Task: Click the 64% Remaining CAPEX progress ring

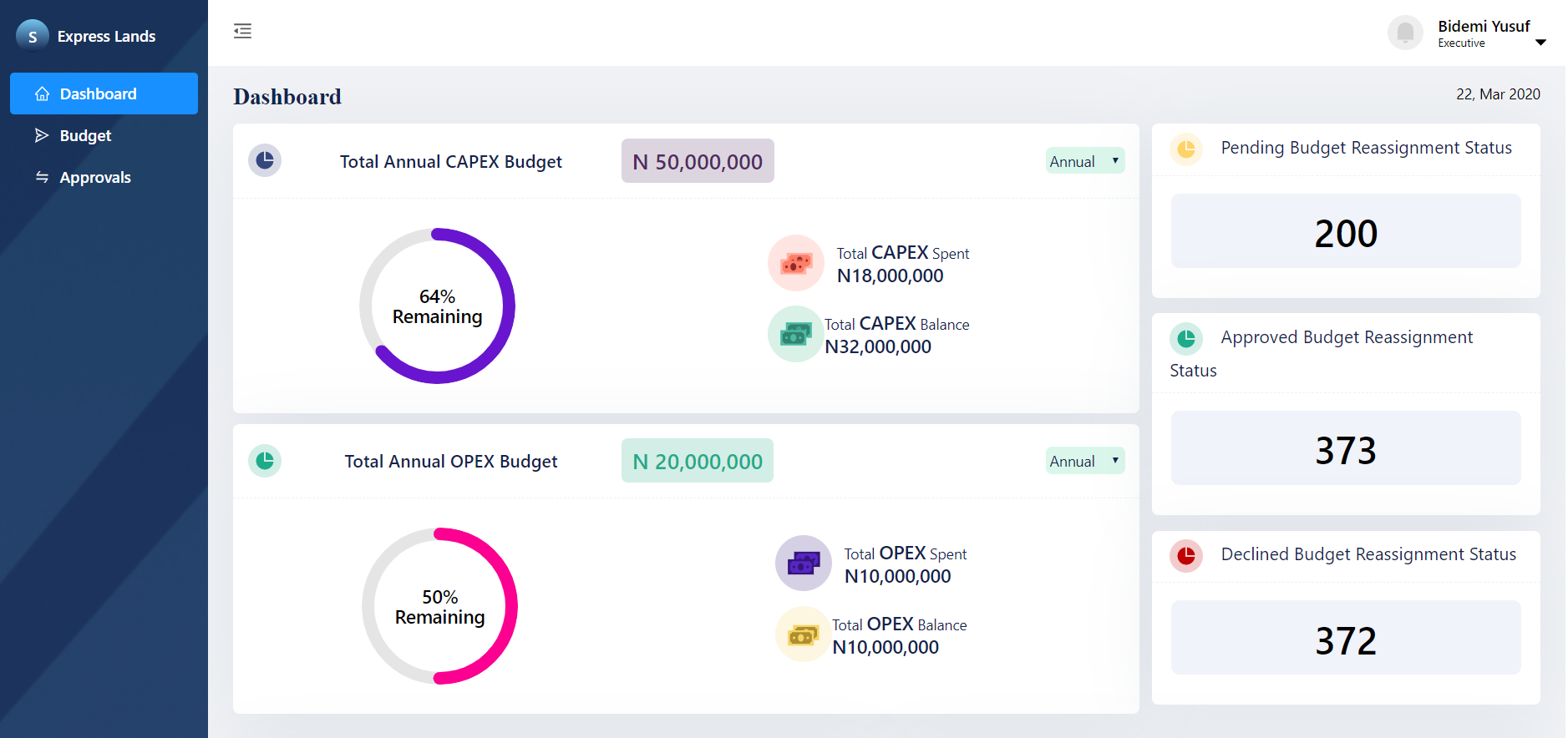Action: click(x=437, y=306)
